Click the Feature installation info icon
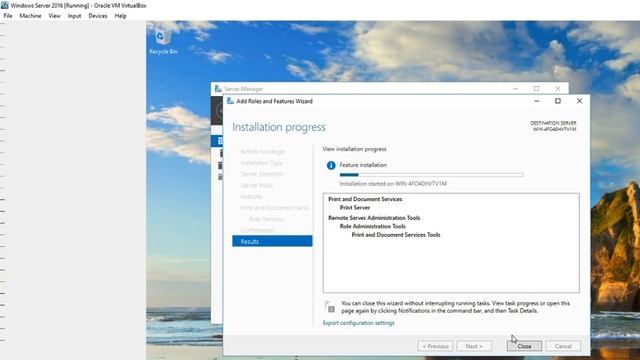Screen dimensions: 640x360 pyautogui.click(x=331, y=165)
